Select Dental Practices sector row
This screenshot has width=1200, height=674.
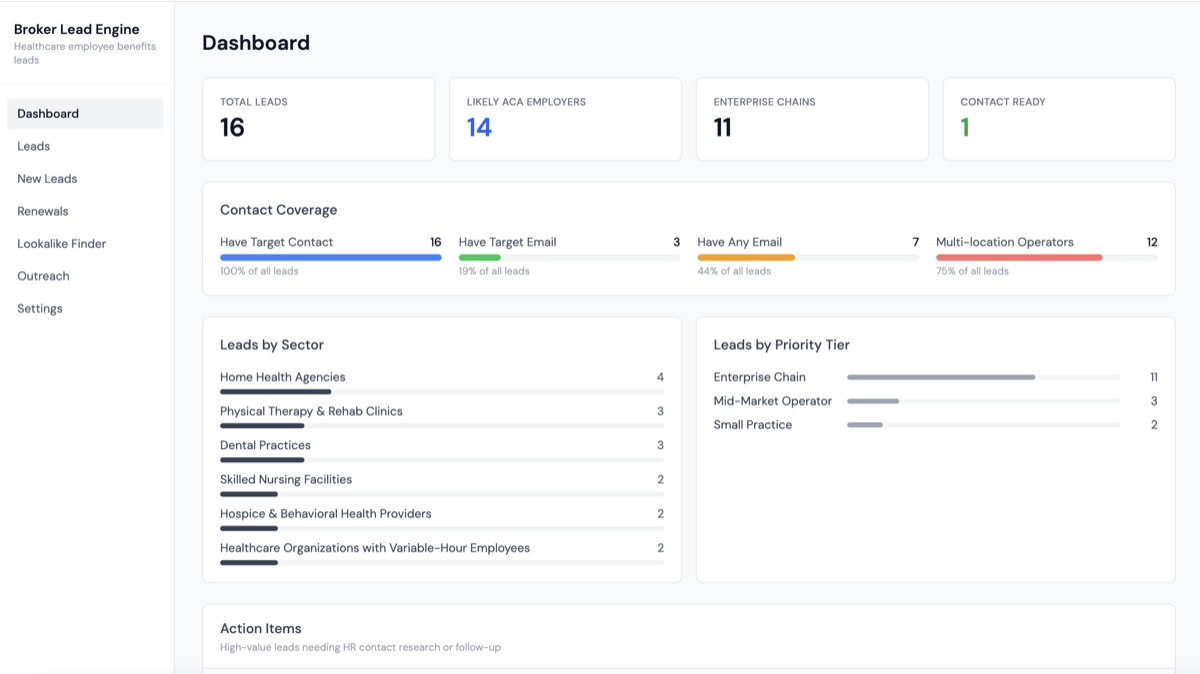click(x=442, y=450)
